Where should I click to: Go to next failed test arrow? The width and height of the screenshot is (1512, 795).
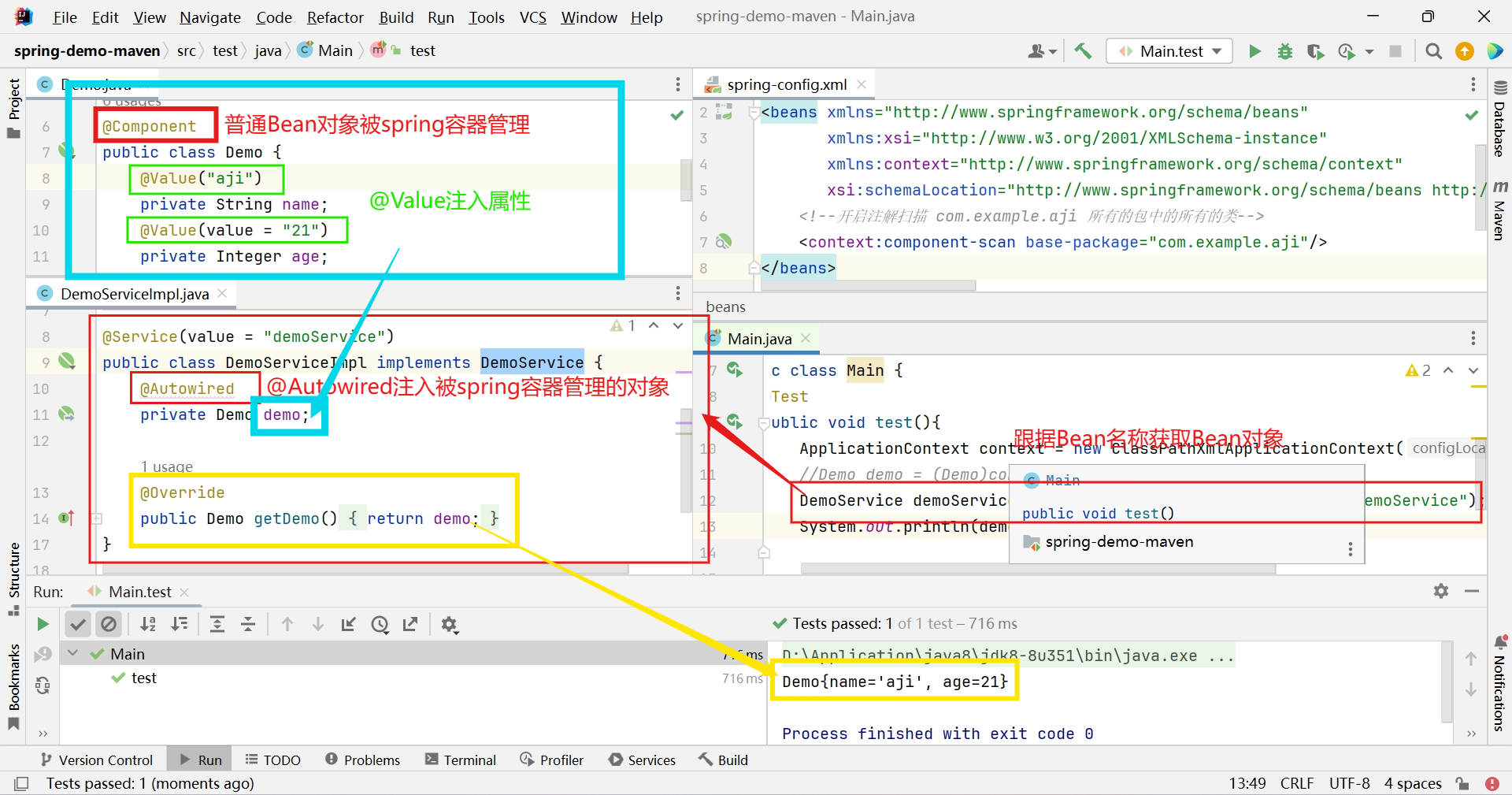tap(318, 624)
